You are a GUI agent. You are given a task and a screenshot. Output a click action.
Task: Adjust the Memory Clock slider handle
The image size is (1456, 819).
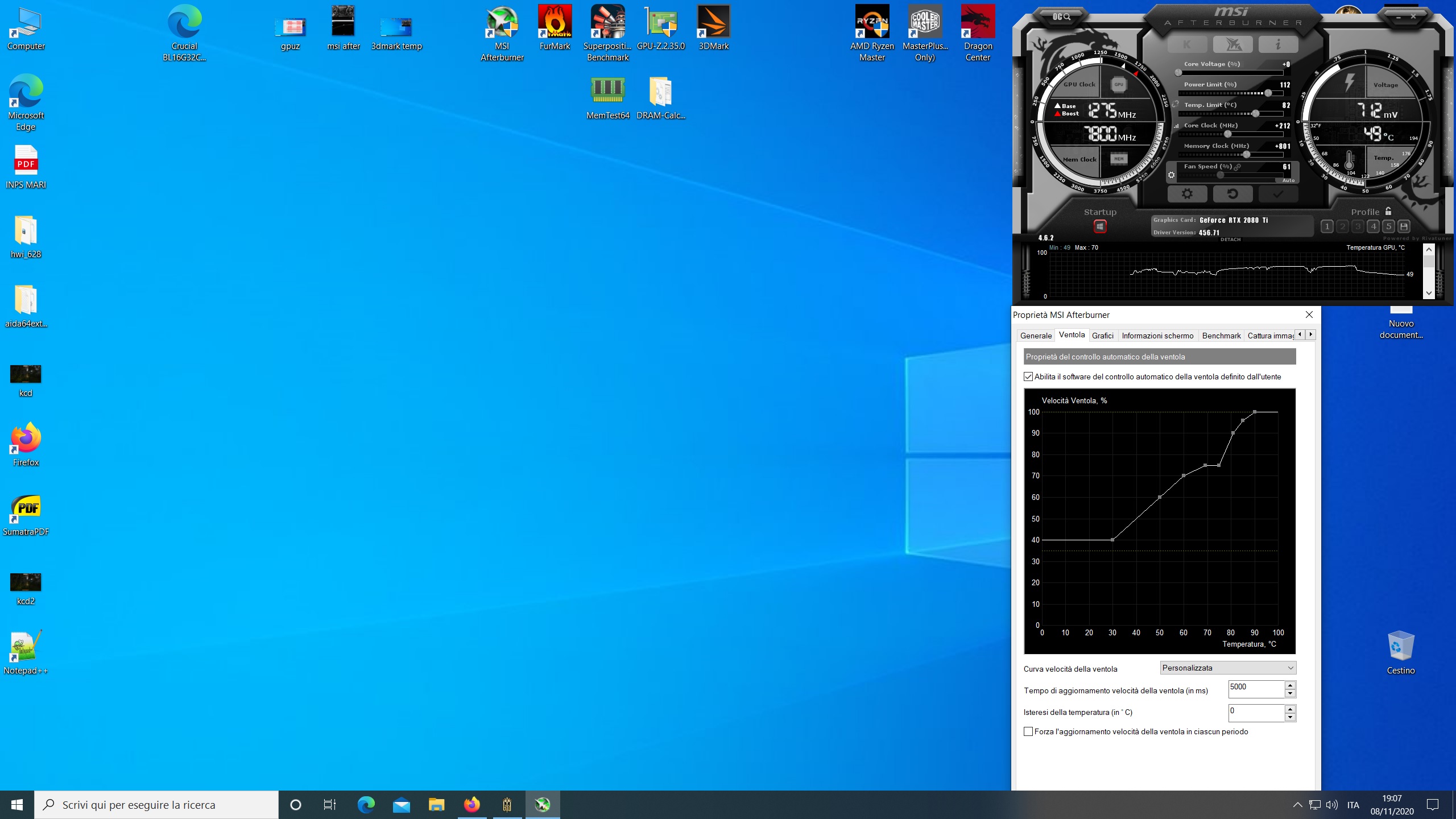coord(1247,155)
